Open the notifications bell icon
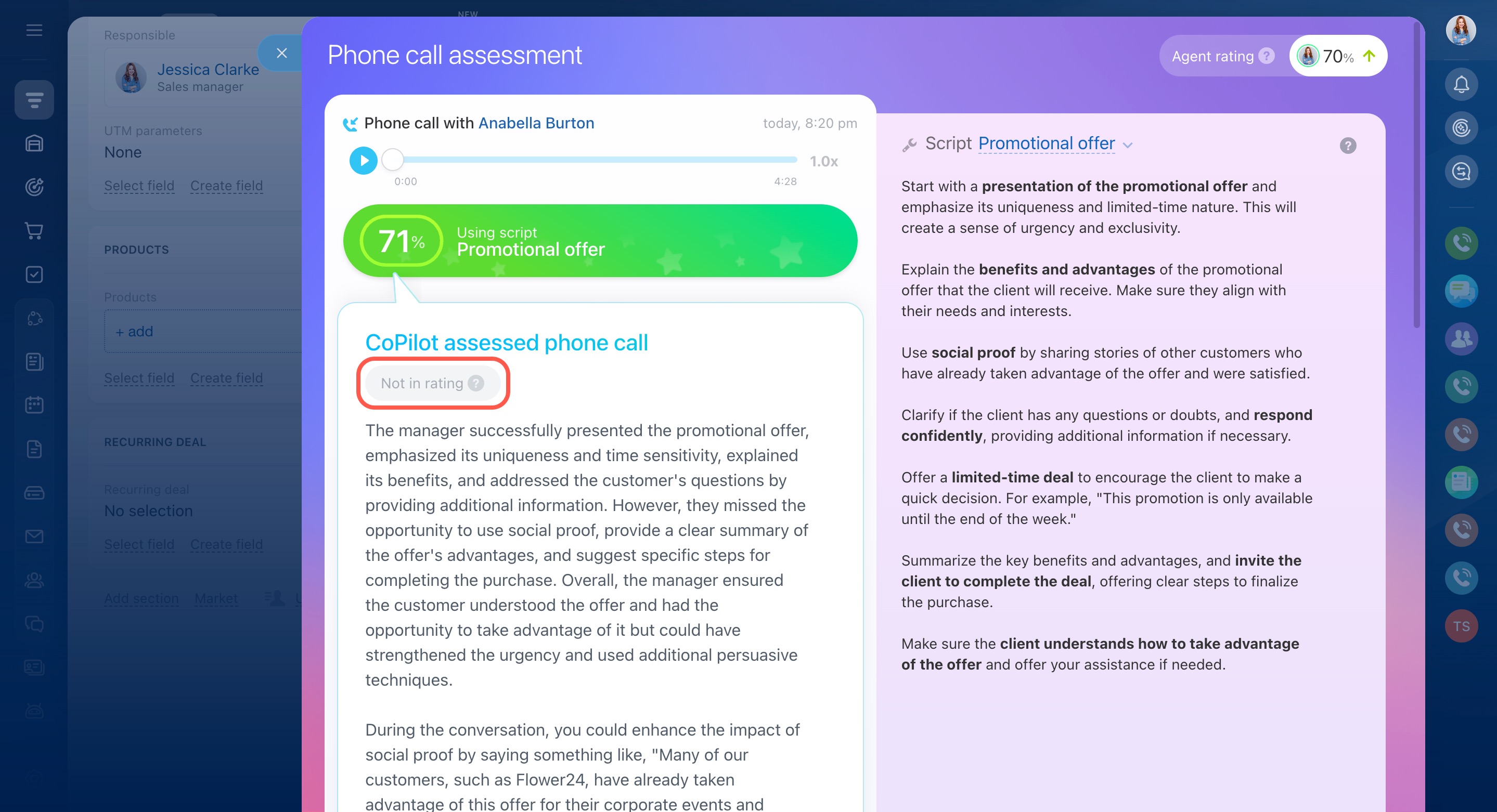1497x812 pixels. pos(1461,85)
